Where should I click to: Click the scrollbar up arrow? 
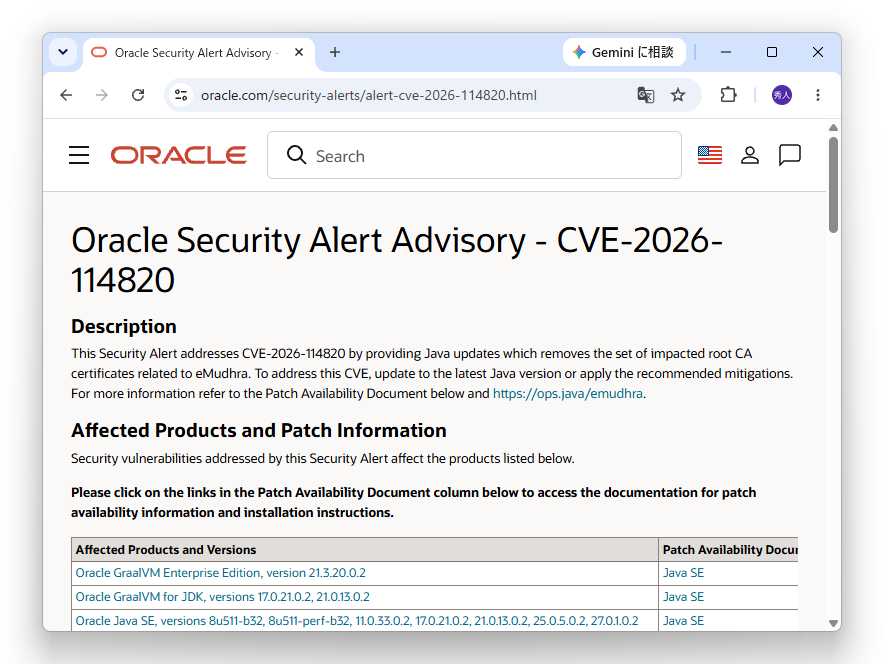pos(833,128)
